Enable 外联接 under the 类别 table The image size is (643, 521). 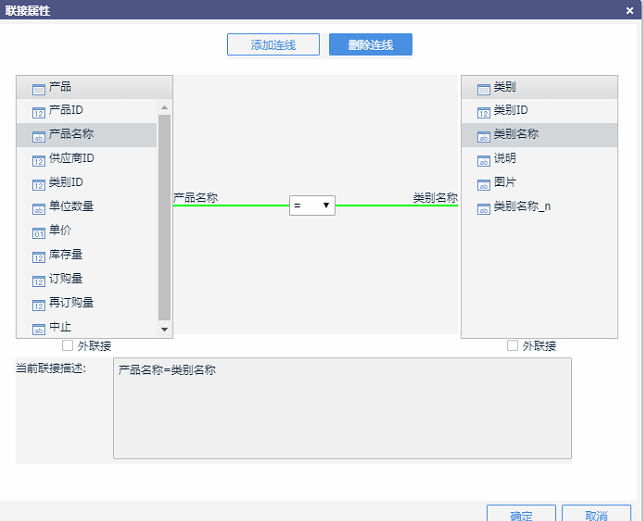point(512,345)
